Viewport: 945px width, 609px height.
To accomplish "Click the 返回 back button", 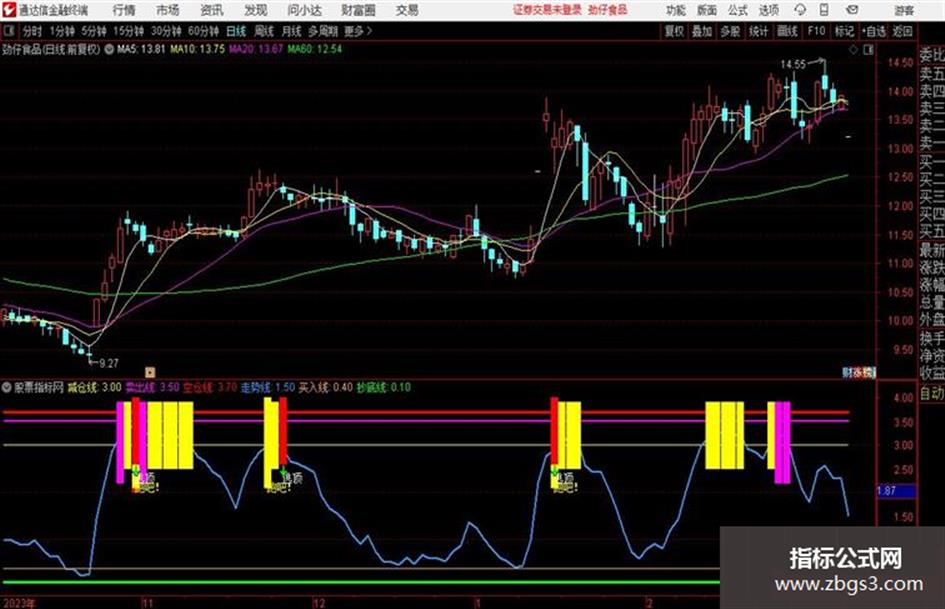I will tap(902, 31).
